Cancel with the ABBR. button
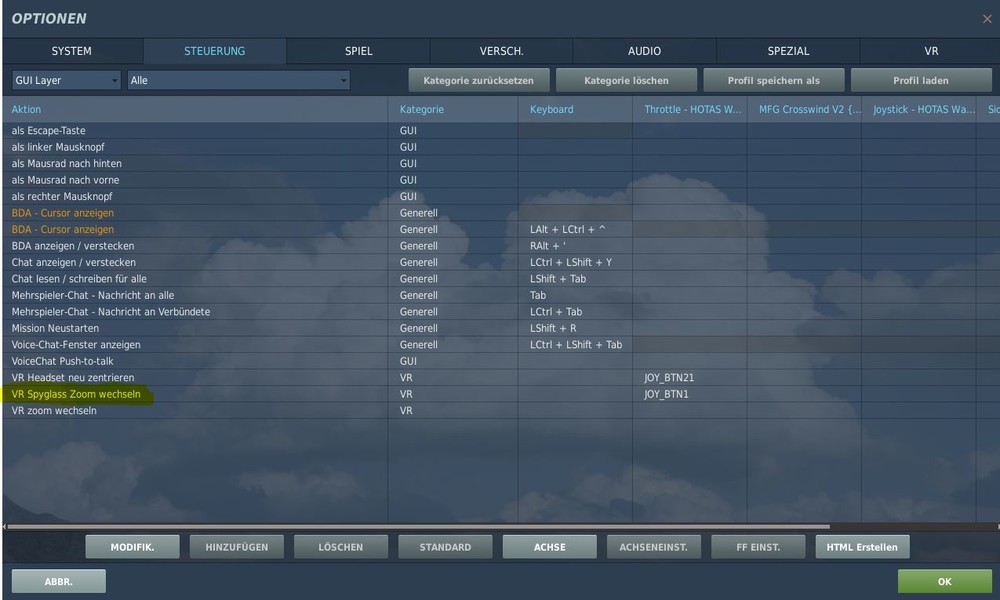The height and width of the screenshot is (600, 1000). tap(59, 582)
